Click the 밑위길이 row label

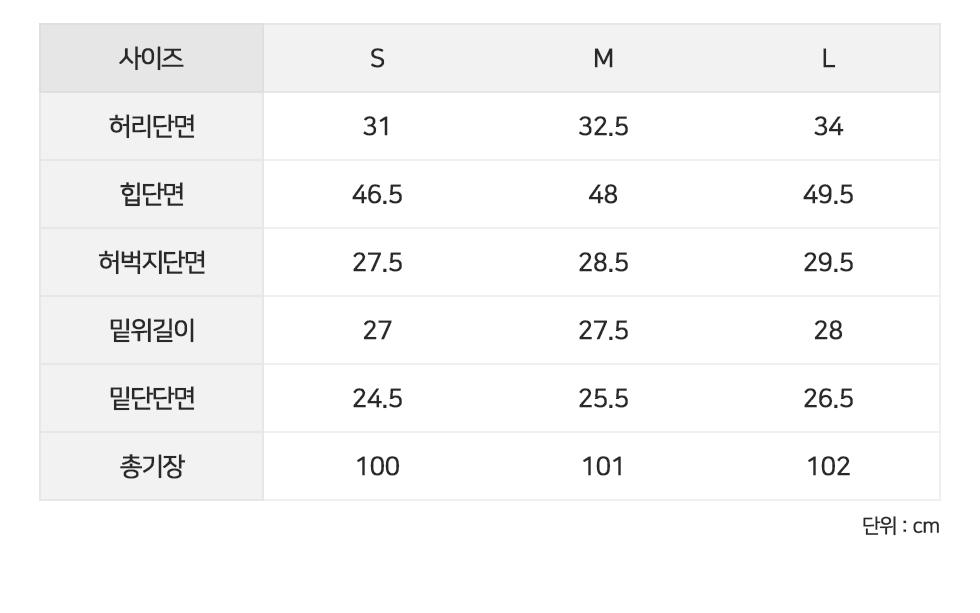click(151, 331)
